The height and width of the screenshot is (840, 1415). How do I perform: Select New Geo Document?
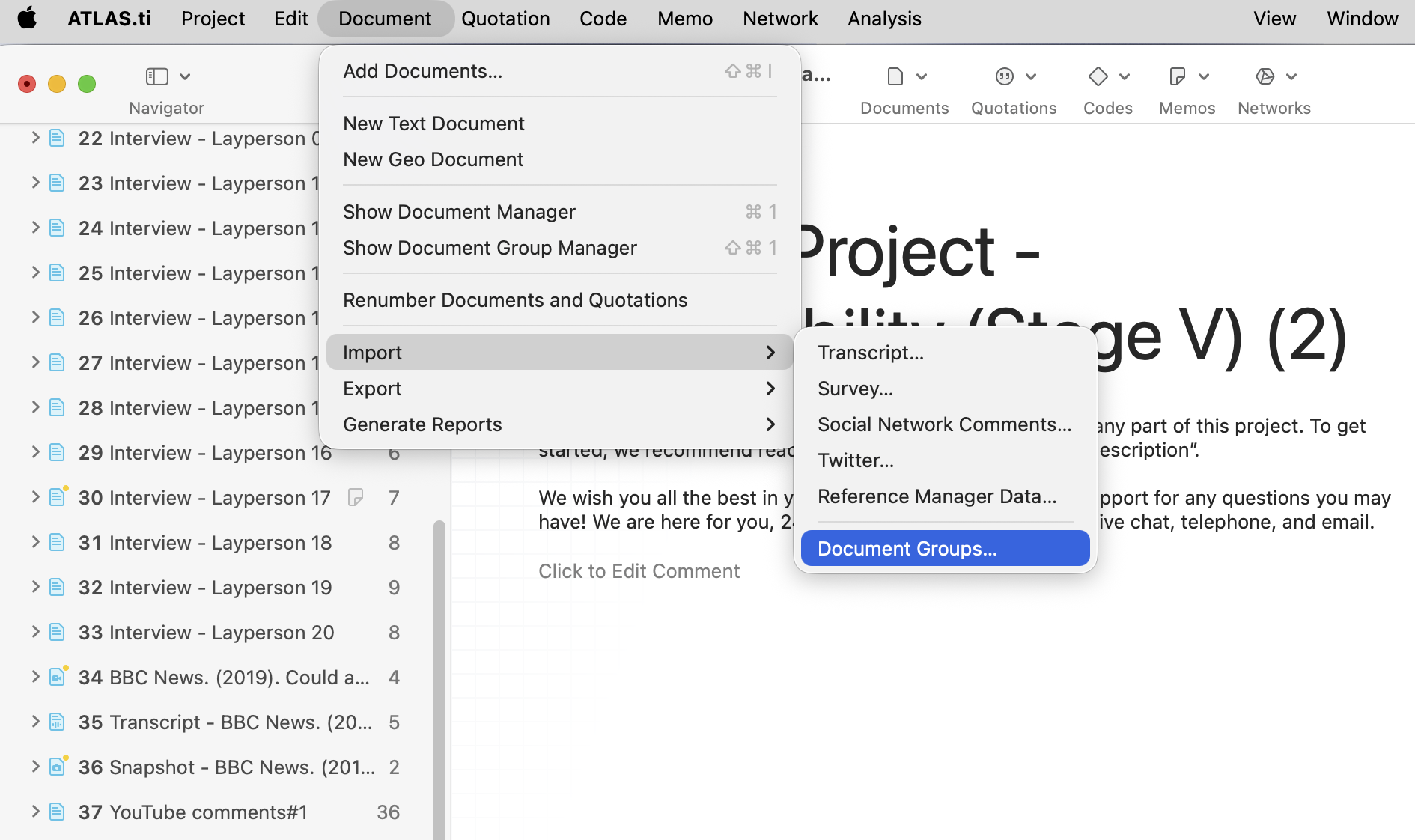click(560, 159)
